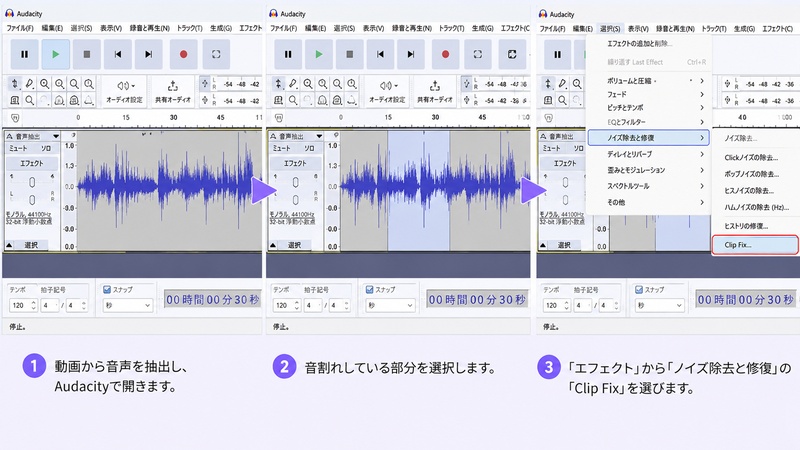Click Record in the step 2 Audacity window

pos(445,54)
